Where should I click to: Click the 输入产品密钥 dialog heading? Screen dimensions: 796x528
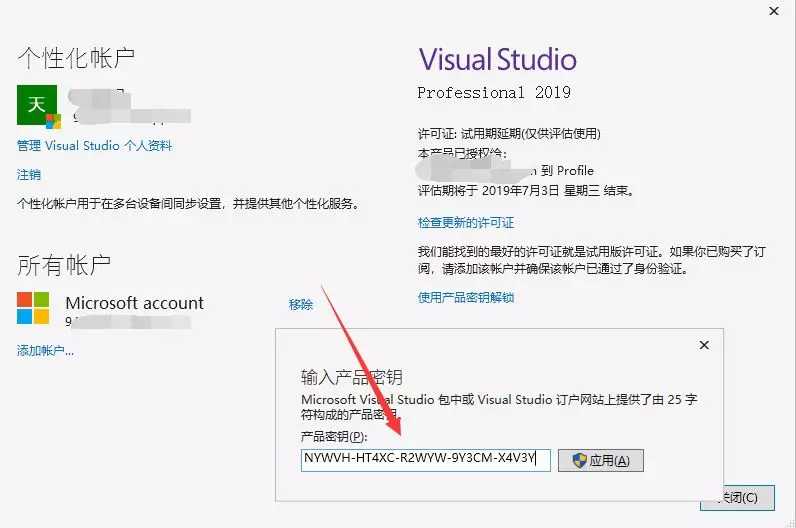[351, 377]
